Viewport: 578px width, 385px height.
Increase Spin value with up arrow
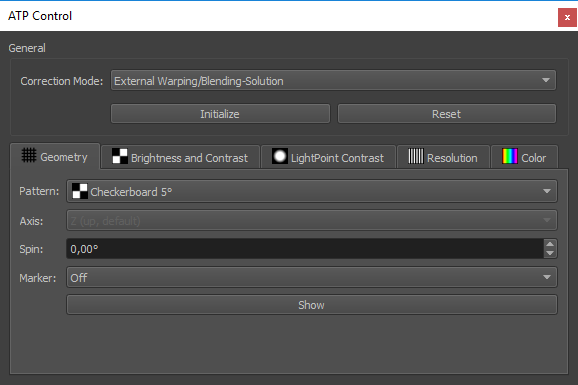coord(550,244)
